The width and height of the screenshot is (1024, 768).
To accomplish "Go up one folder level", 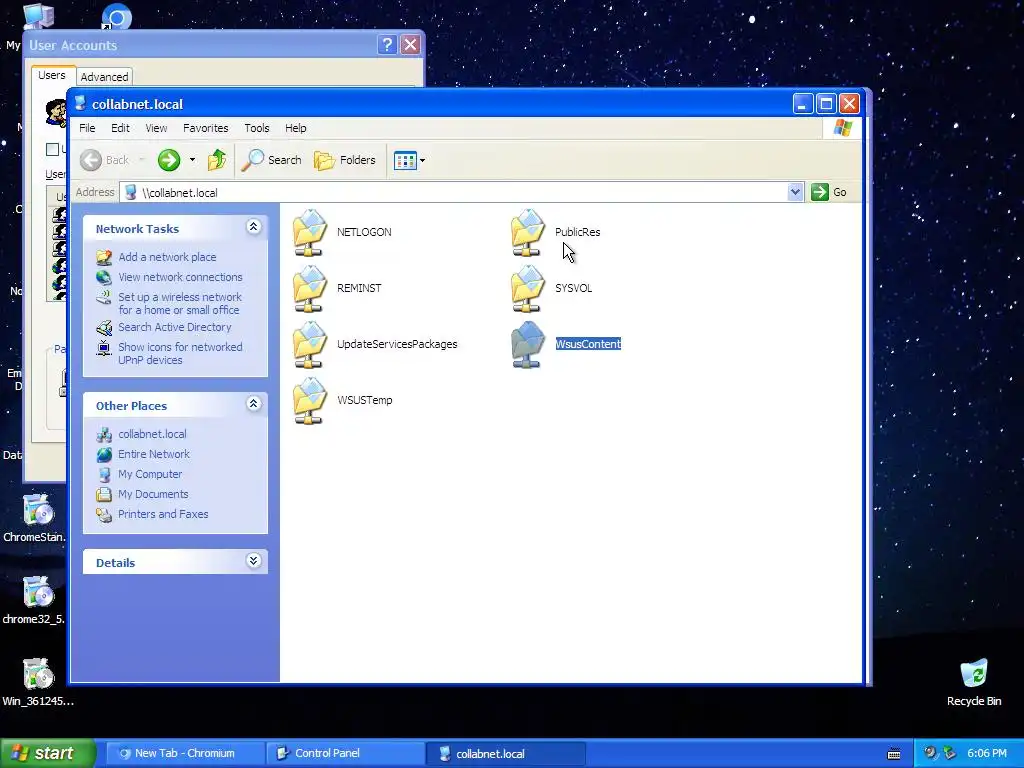I will point(217,160).
